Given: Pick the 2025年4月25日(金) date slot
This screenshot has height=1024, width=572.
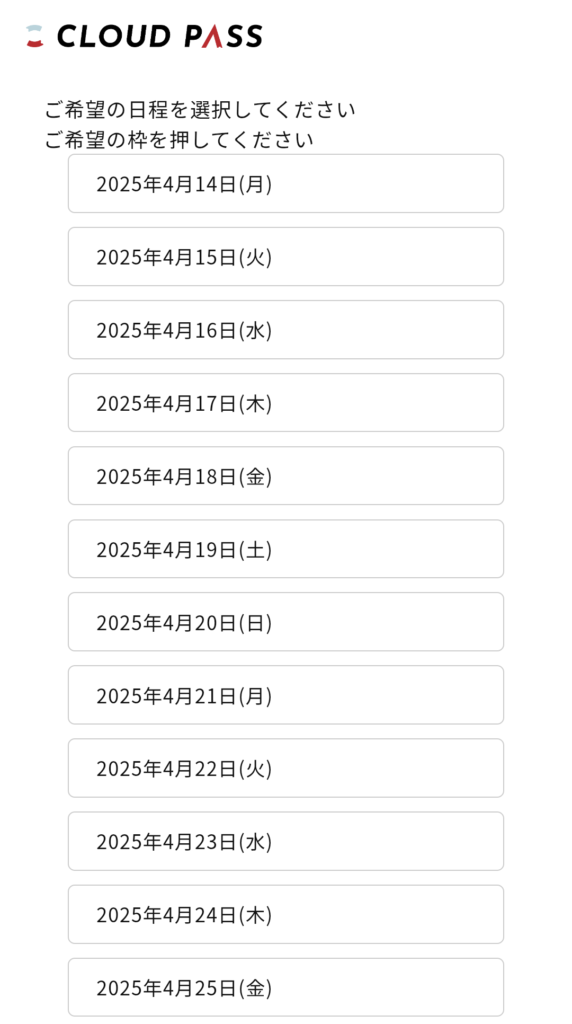Looking at the screenshot, I should [286, 987].
